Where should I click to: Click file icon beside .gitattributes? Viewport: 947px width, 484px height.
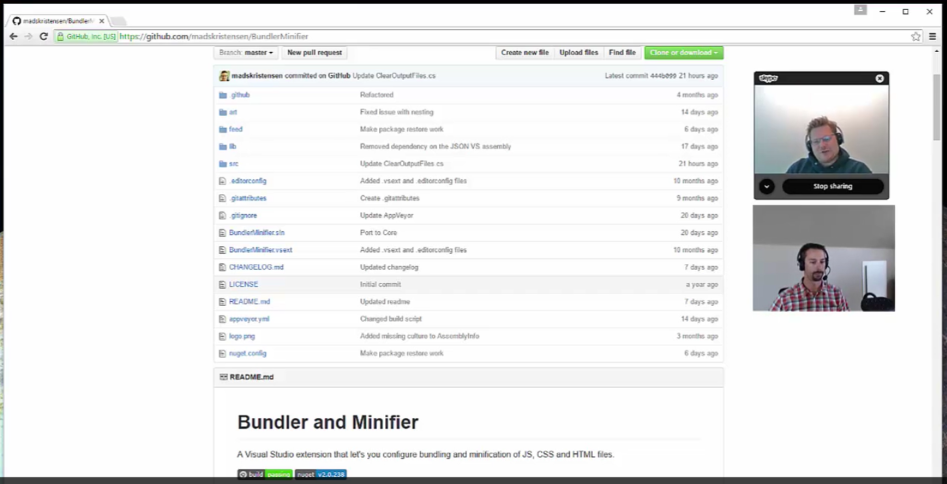[223, 198]
